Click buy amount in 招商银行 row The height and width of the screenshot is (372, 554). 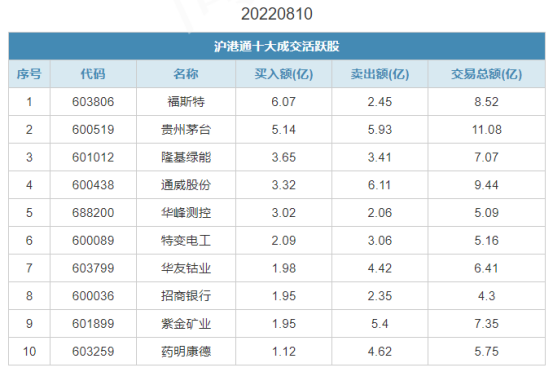[x=283, y=296]
